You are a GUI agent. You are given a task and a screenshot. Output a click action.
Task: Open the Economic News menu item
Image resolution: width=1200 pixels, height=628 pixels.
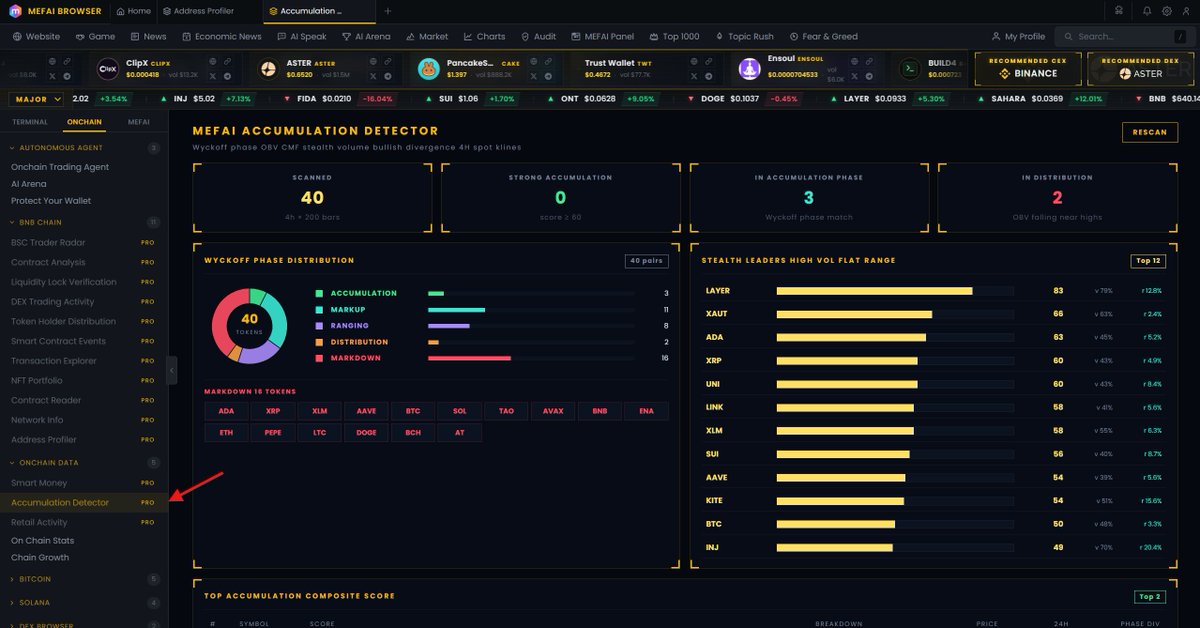tap(221, 36)
